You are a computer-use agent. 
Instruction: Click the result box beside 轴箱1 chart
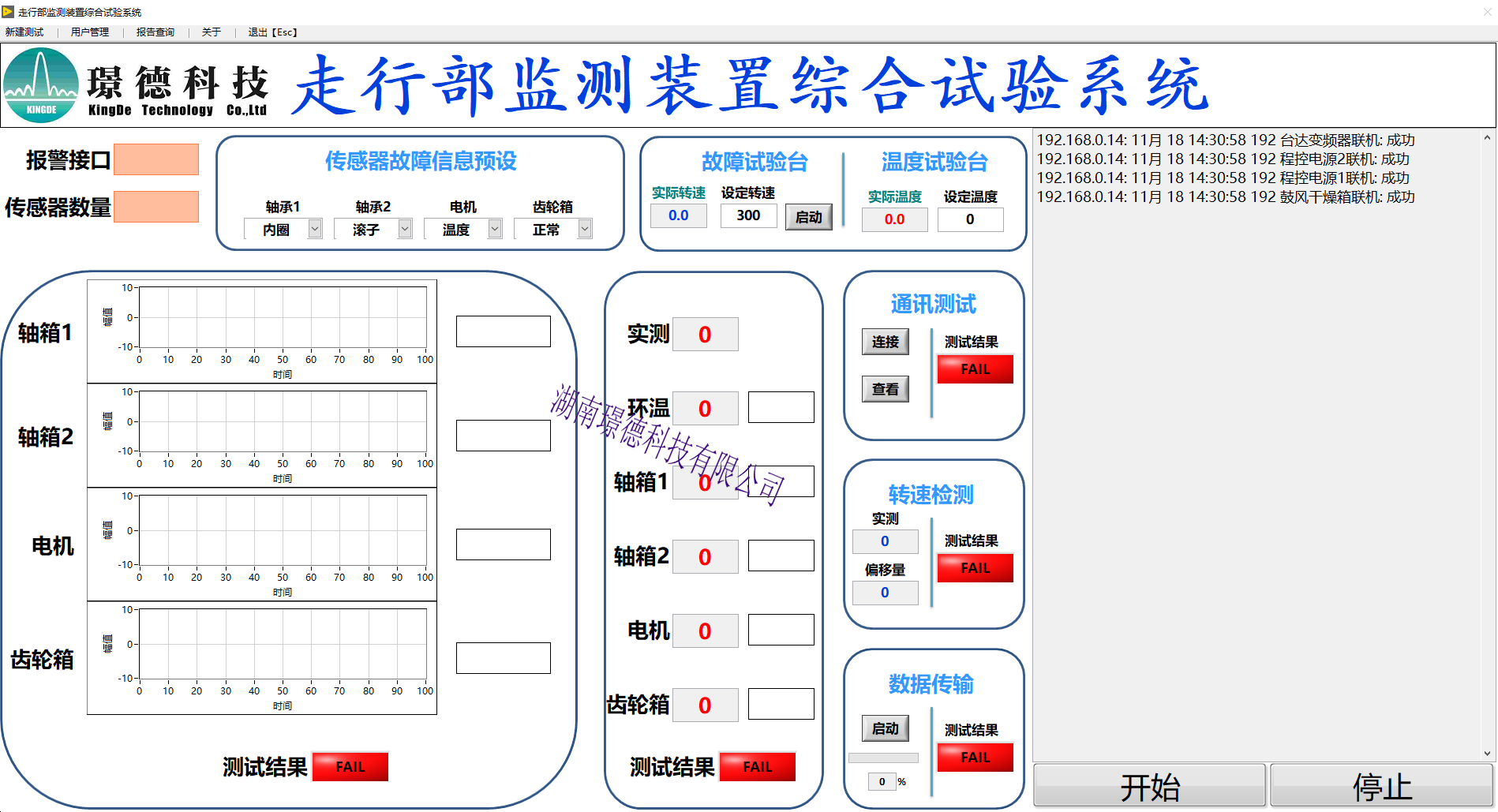pos(503,331)
